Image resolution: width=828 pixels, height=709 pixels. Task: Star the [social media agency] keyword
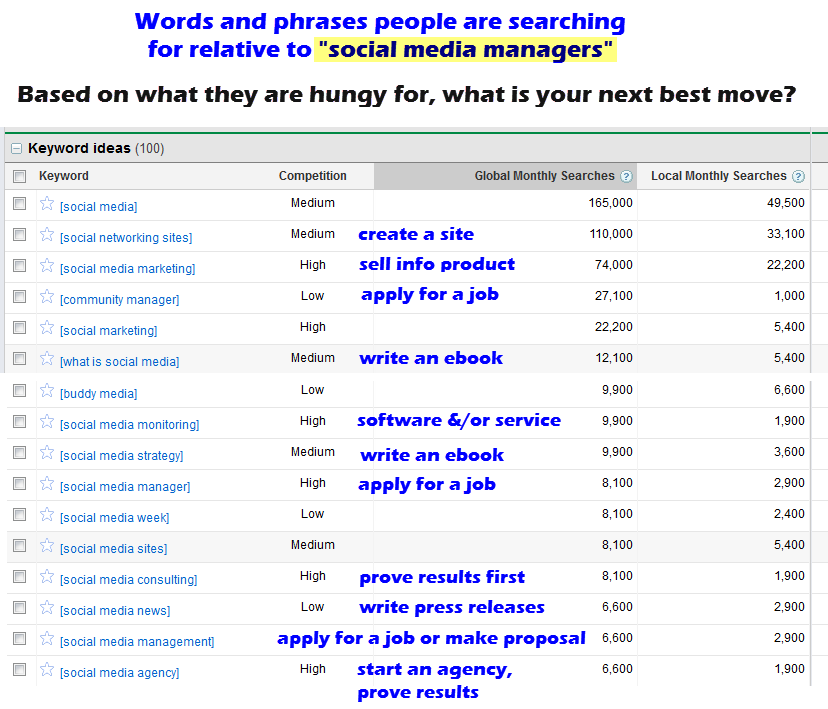pyautogui.click(x=46, y=674)
